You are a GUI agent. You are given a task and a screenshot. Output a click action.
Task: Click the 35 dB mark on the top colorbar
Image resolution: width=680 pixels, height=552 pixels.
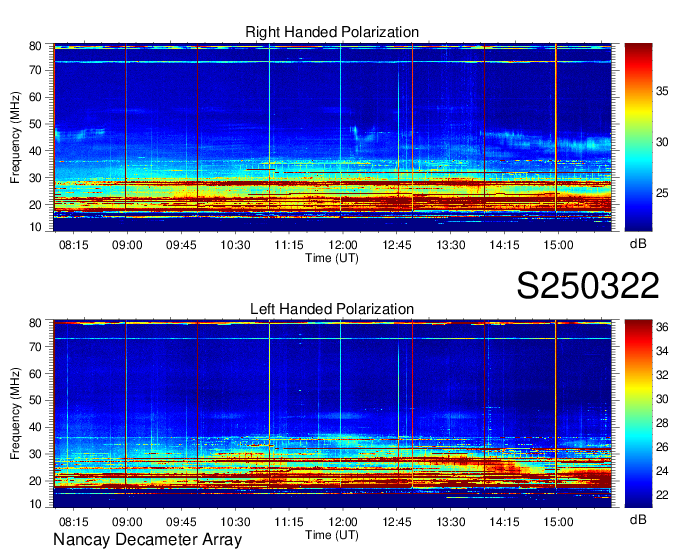(x=662, y=91)
